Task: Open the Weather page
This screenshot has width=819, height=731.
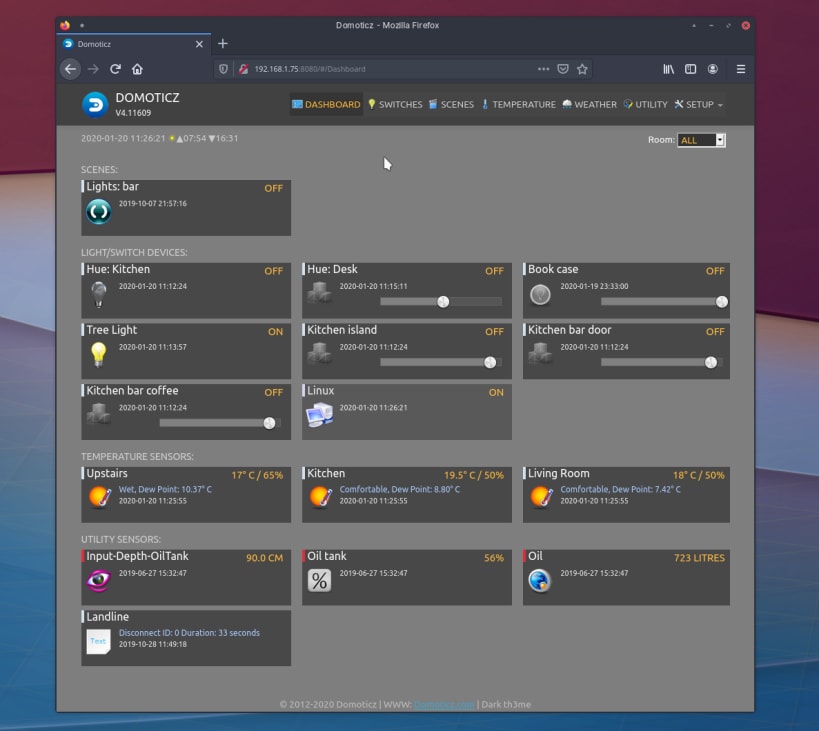Action: pyautogui.click(x=589, y=104)
